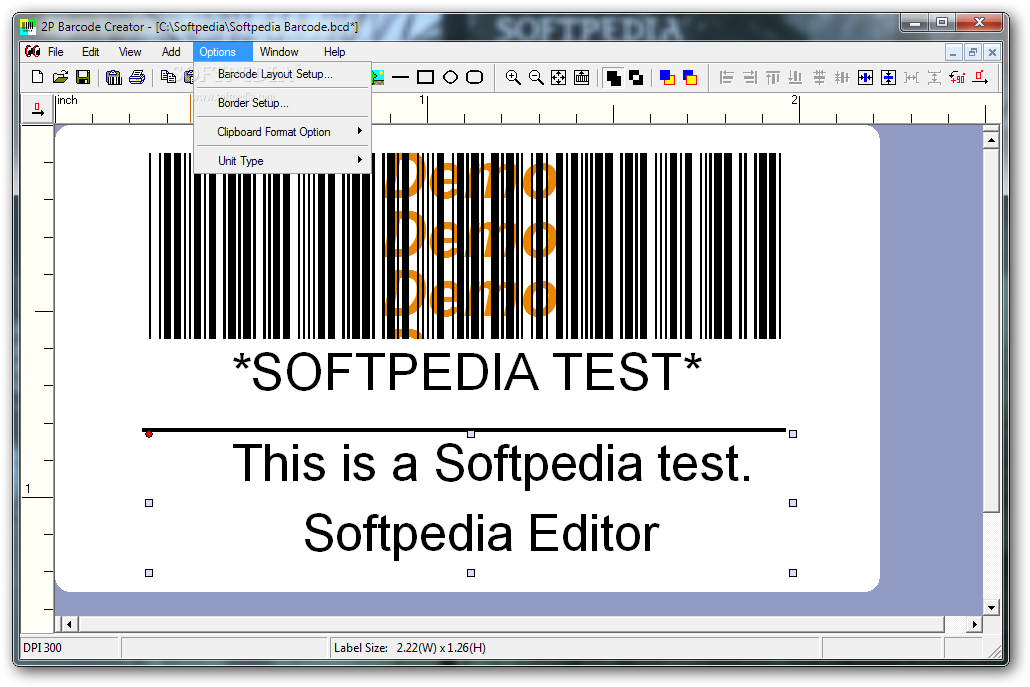Click the red object move arrow icon in toolbar
This screenshot has height=687, width=1030.
tap(980, 78)
